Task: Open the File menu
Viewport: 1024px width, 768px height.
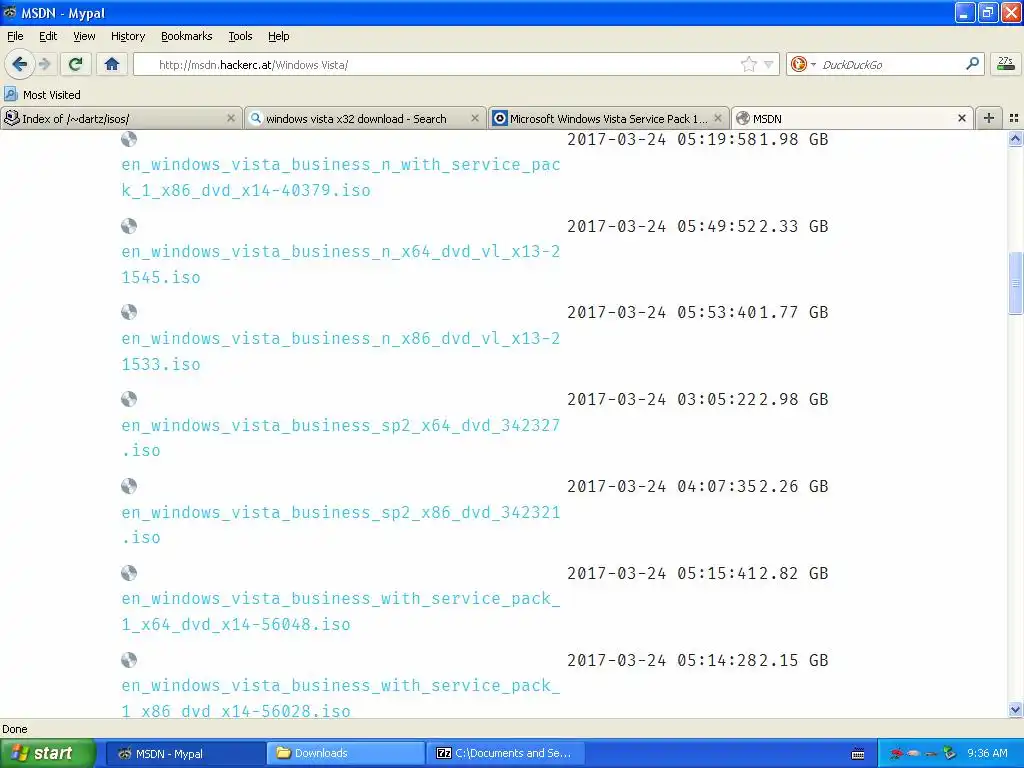Action: pos(15,36)
